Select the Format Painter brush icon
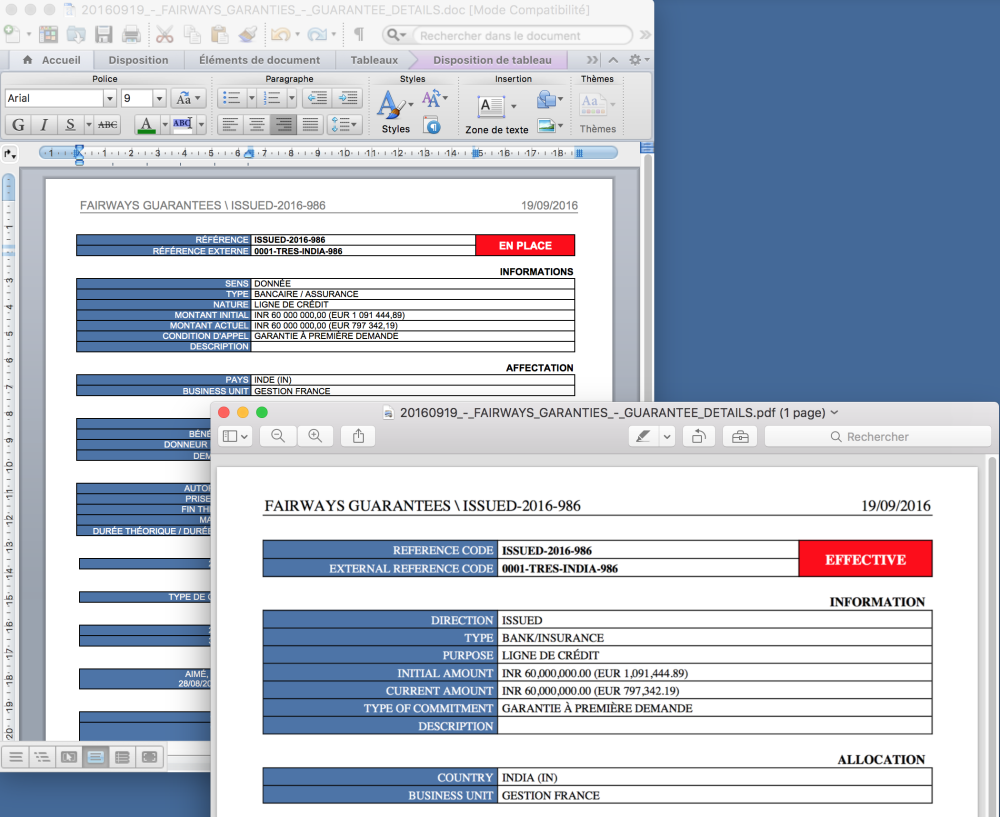1000x817 pixels. 247,34
